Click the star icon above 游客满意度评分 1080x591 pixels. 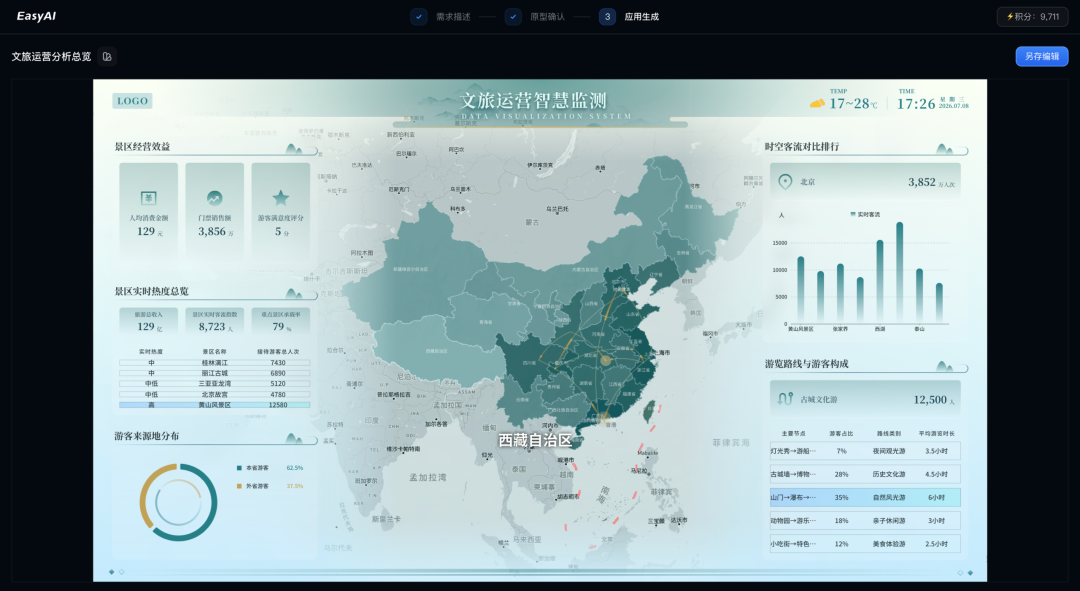(280, 198)
